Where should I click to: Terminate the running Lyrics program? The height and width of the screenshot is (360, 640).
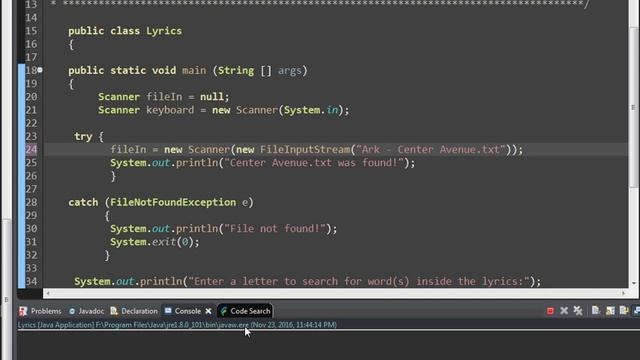(550, 311)
